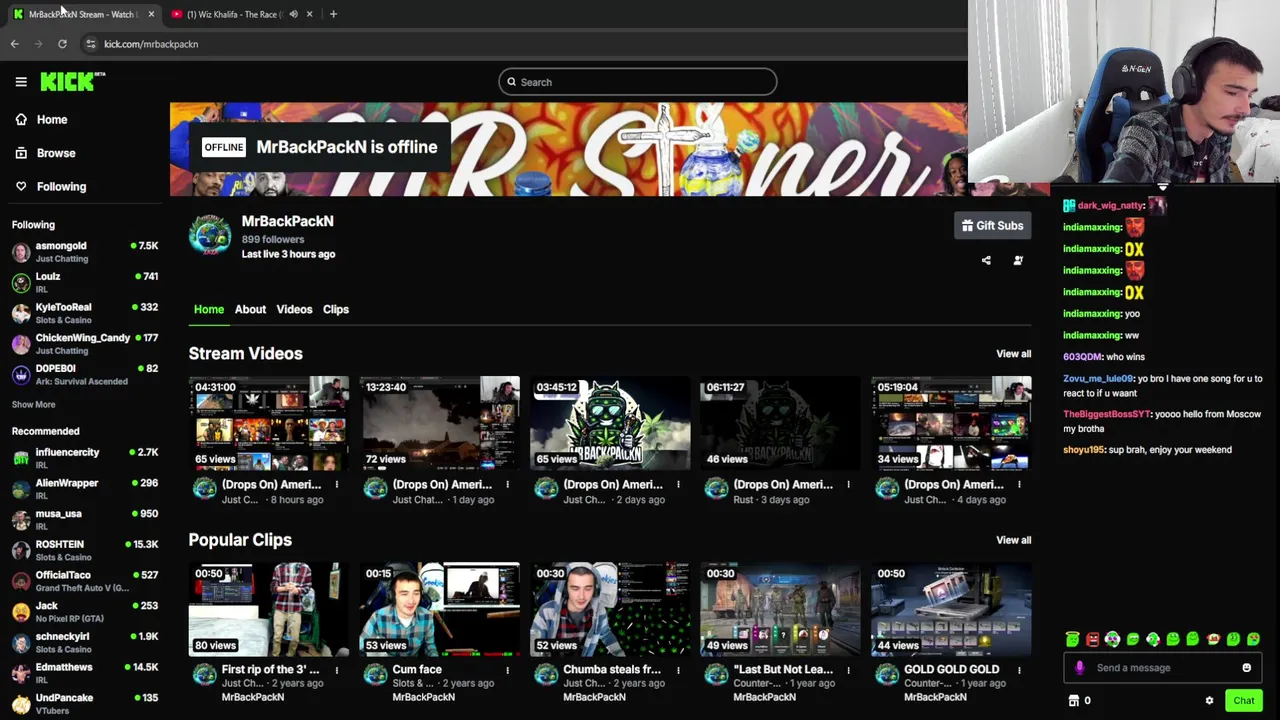
Task: View site information icon in address bar
Action: pyautogui.click(x=91, y=44)
